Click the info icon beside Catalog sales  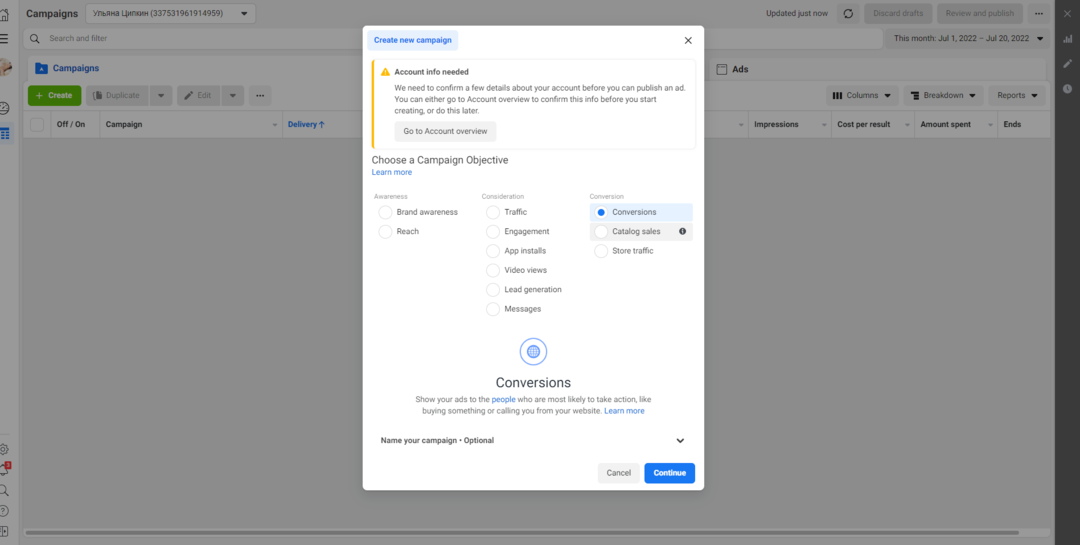[x=683, y=231]
